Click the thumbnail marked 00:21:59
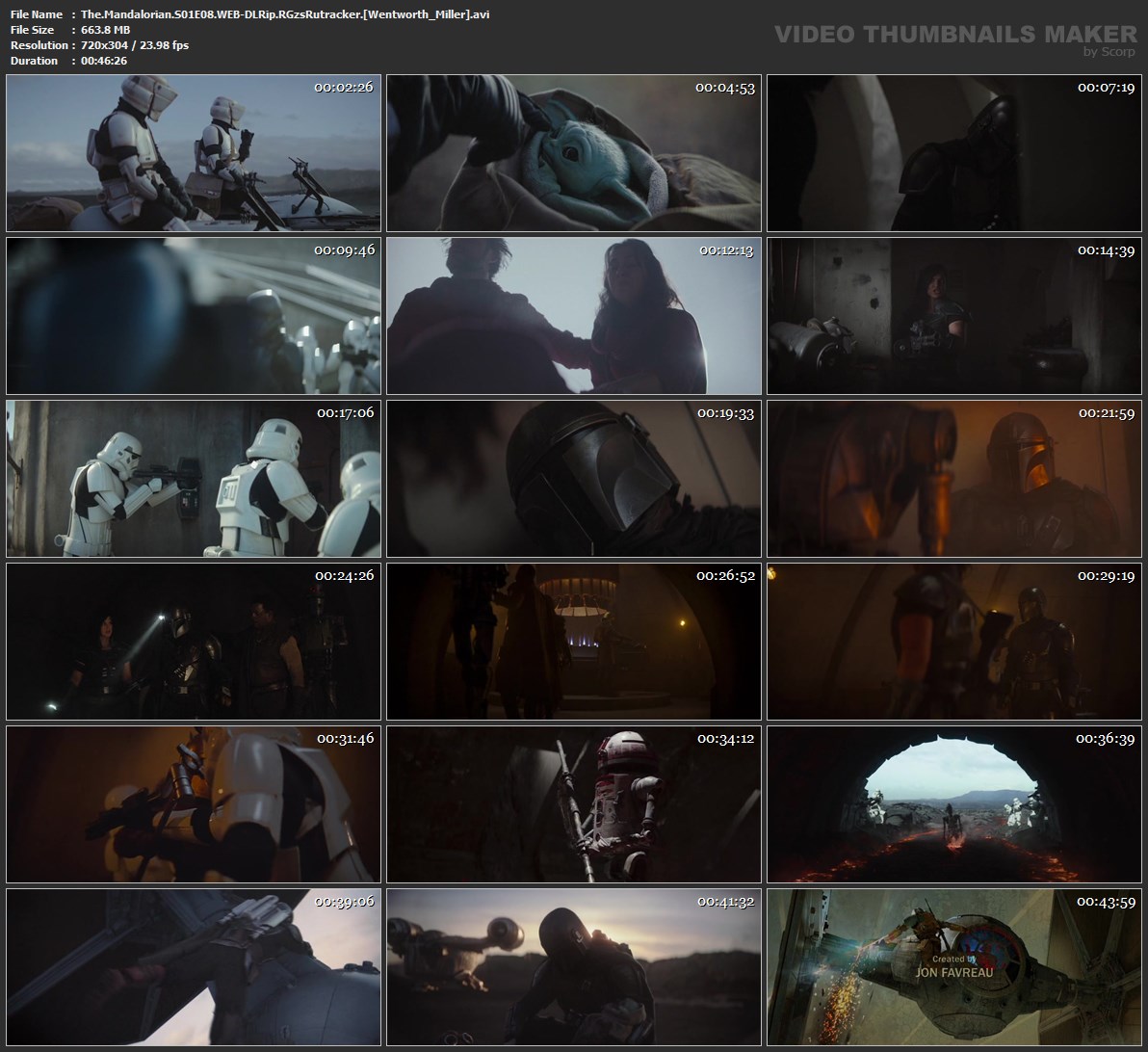 (x=954, y=479)
